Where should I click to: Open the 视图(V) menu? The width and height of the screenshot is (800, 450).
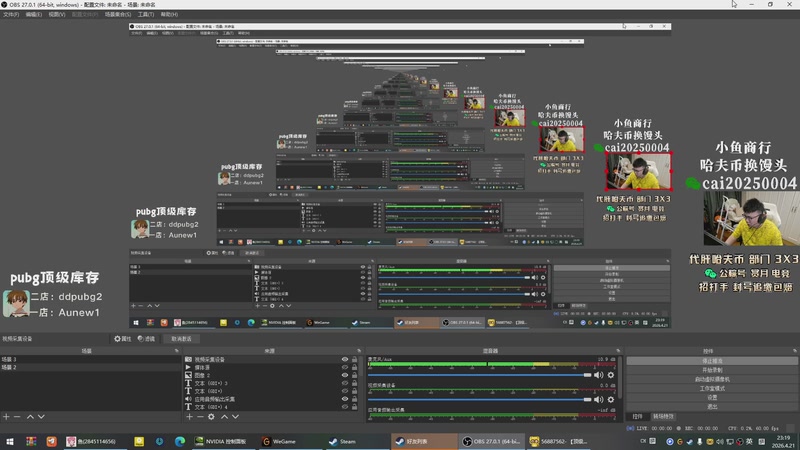point(57,14)
